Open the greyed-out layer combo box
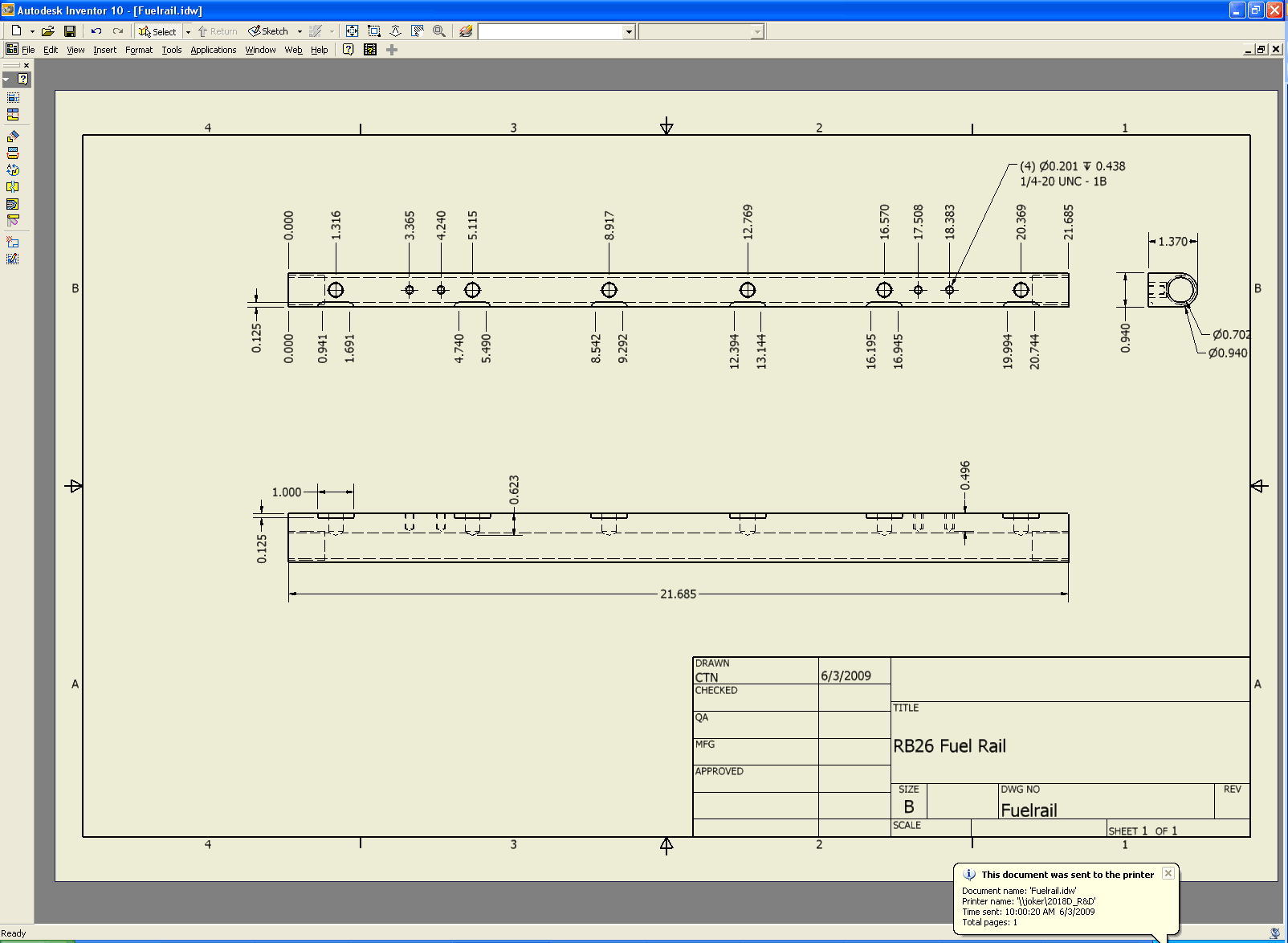Viewport: 1288px width, 943px height. [x=701, y=31]
